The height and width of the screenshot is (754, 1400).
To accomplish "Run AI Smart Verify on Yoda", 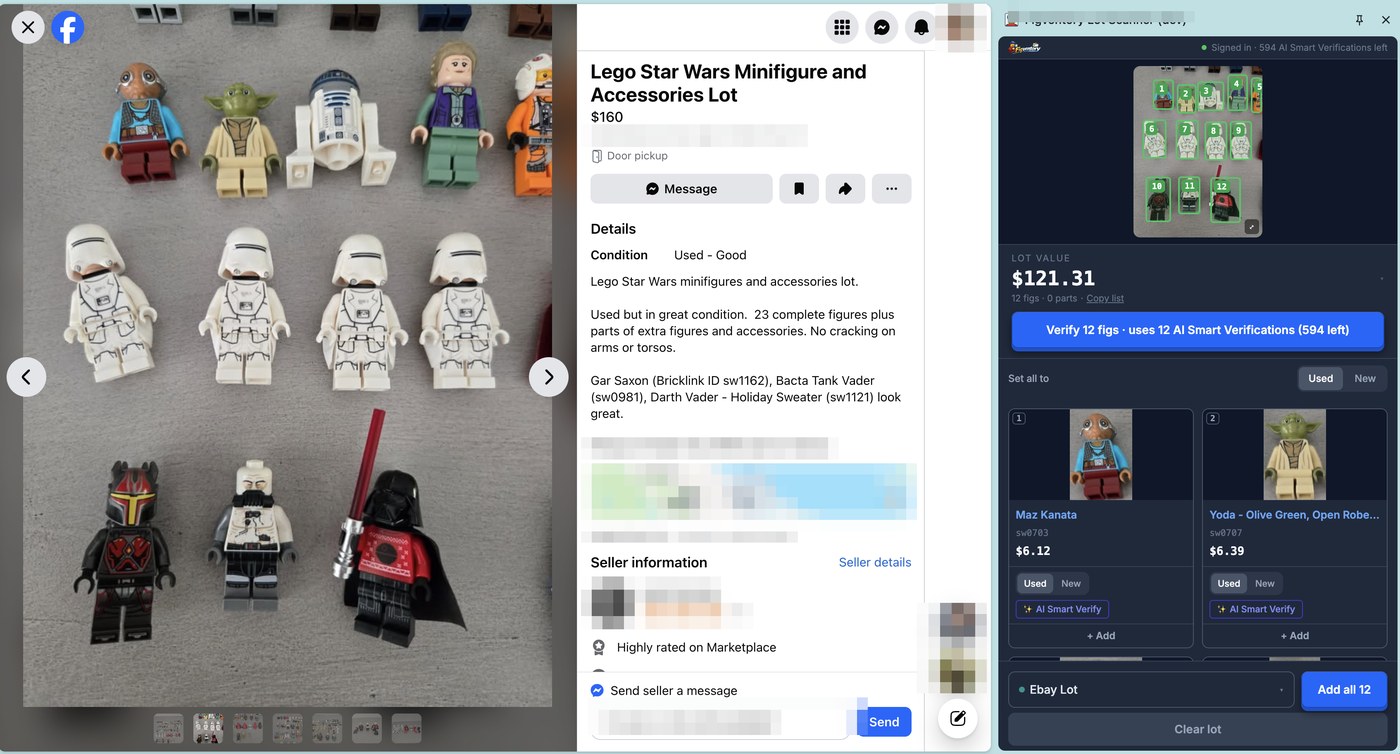I will pos(1256,609).
